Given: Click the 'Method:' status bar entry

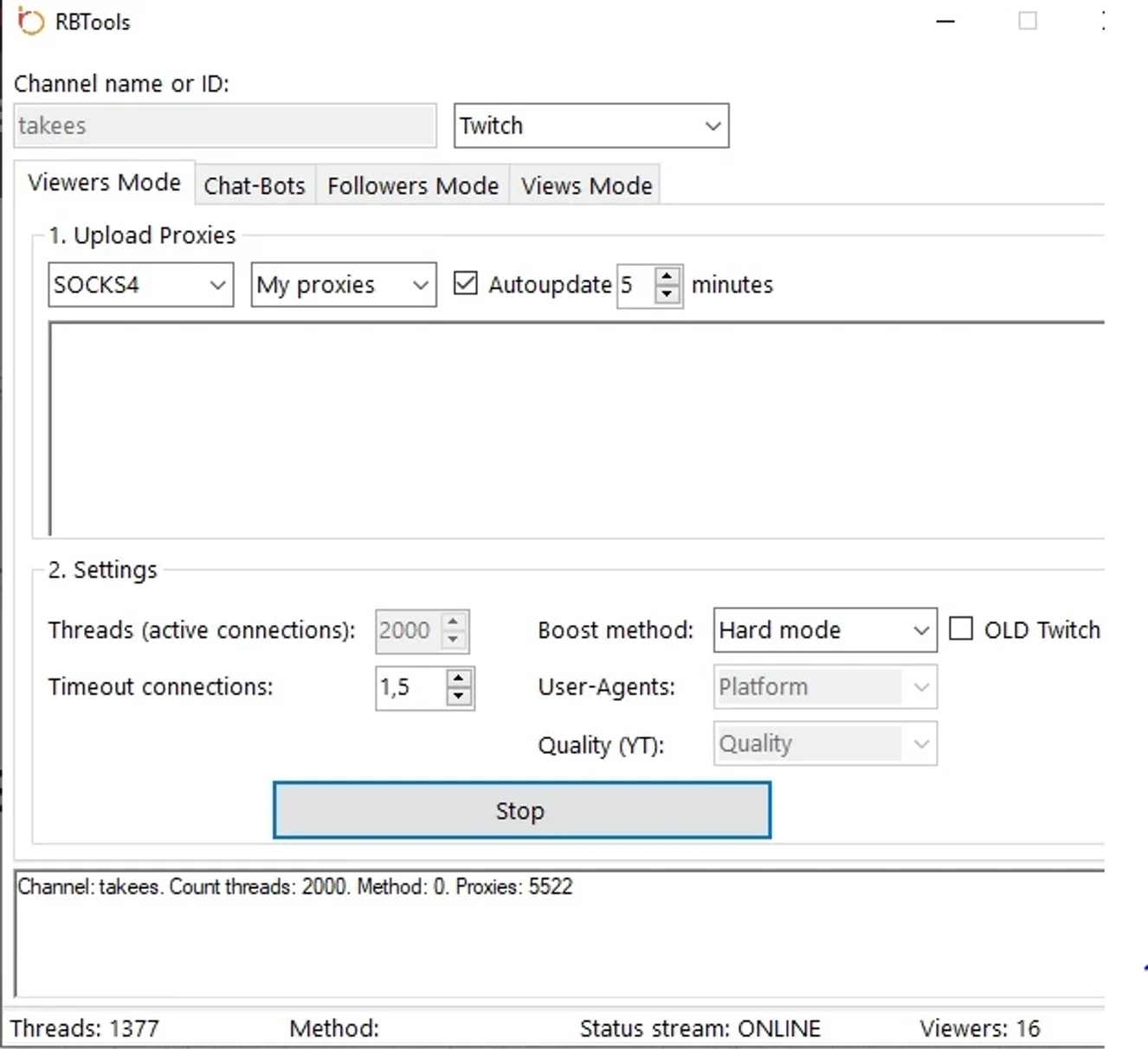Looking at the screenshot, I should (x=334, y=1028).
